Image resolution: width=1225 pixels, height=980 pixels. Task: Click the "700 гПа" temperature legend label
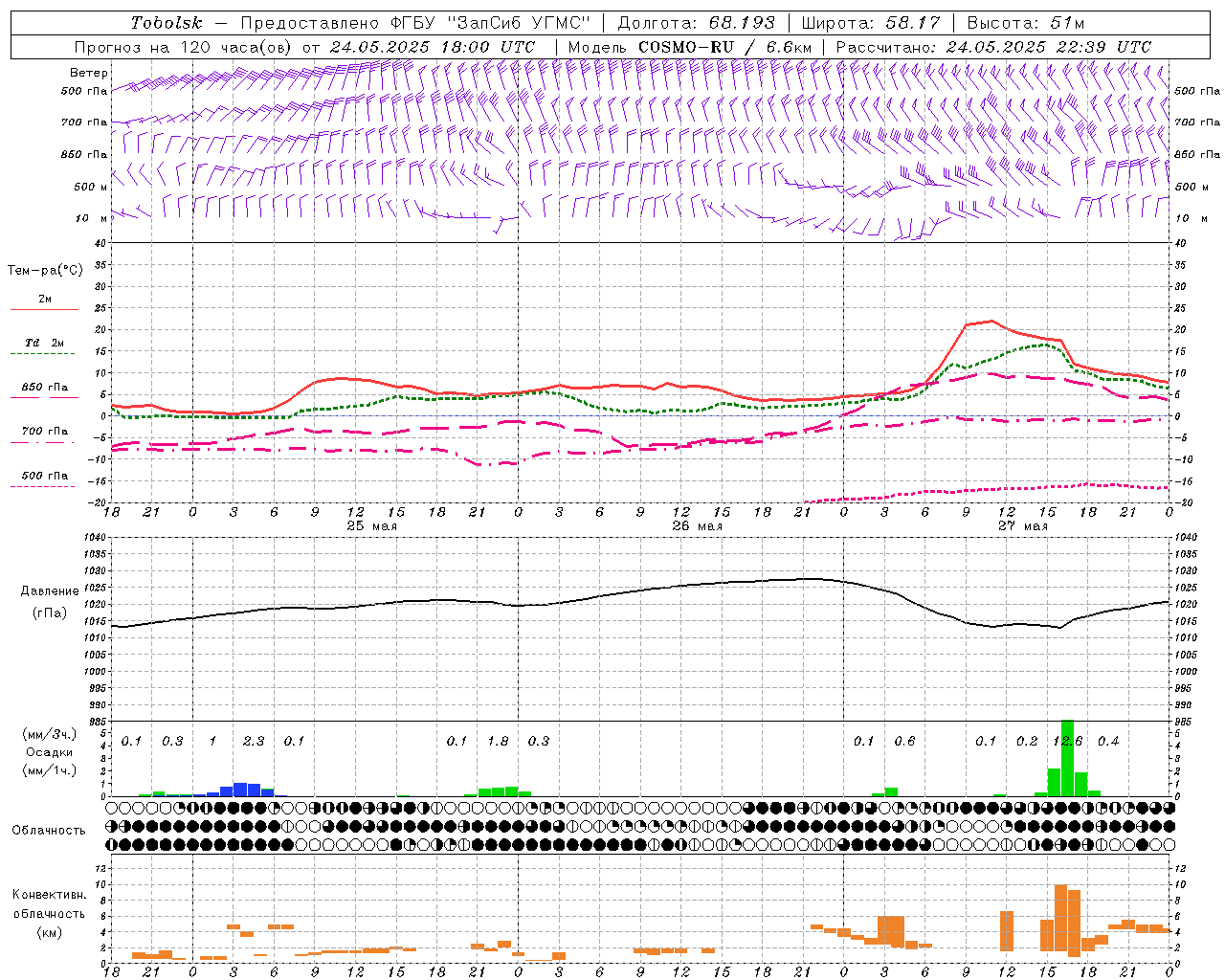(x=45, y=432)
